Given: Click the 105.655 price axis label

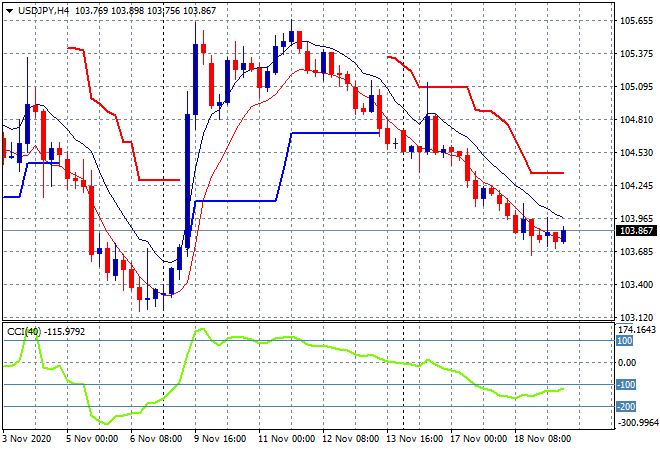Looking at the screenshot, I should (x=632, y=20).
